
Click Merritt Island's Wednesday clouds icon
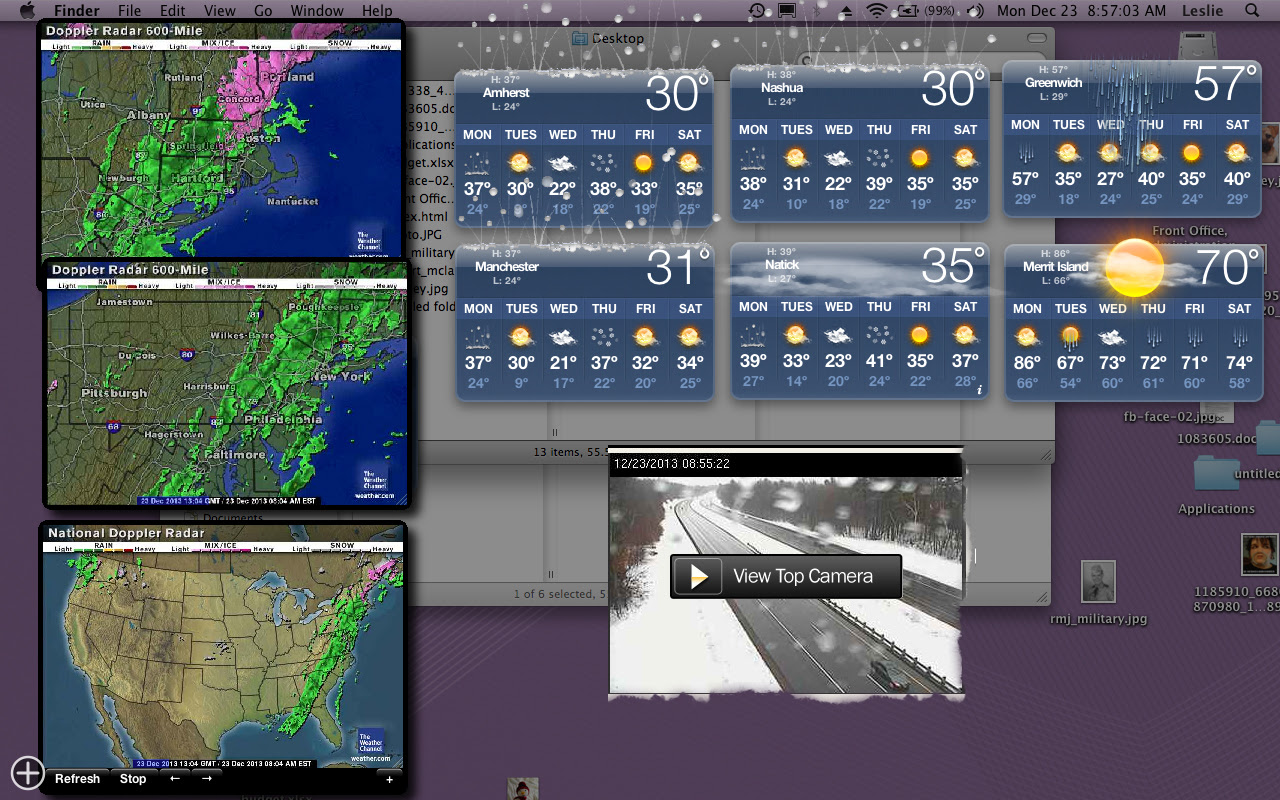coord(1112,336)
